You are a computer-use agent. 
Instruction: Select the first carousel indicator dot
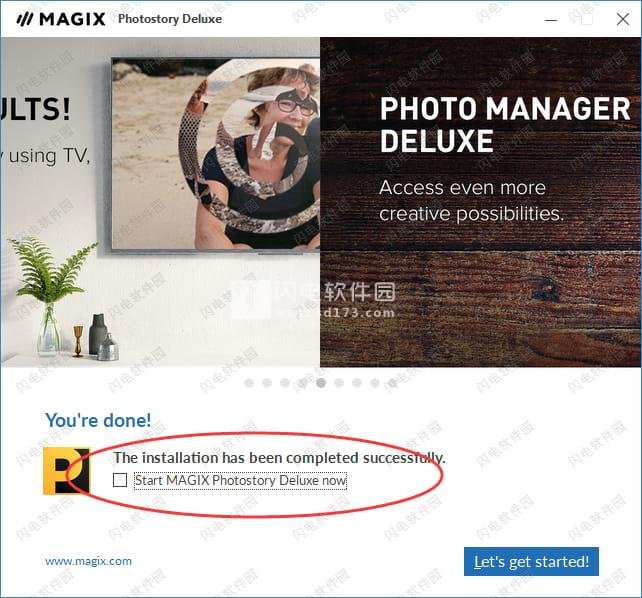[249, 383]
